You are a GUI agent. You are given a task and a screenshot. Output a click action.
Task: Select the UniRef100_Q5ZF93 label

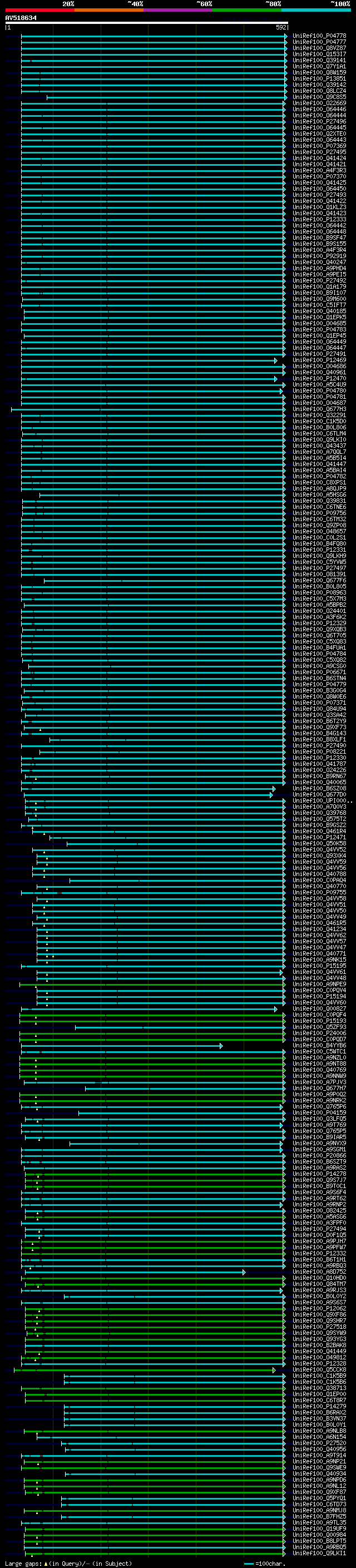coord(319,1027)
